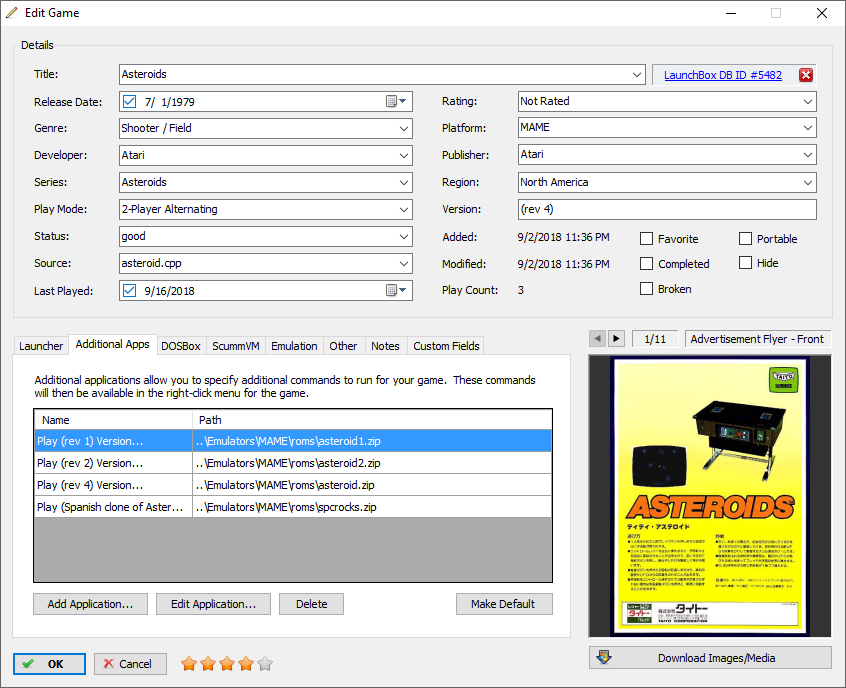The height and width of the screenshot is (688, 846).
Task: Expand the Play Mode dropdown
Action: [x=404, y=209]
